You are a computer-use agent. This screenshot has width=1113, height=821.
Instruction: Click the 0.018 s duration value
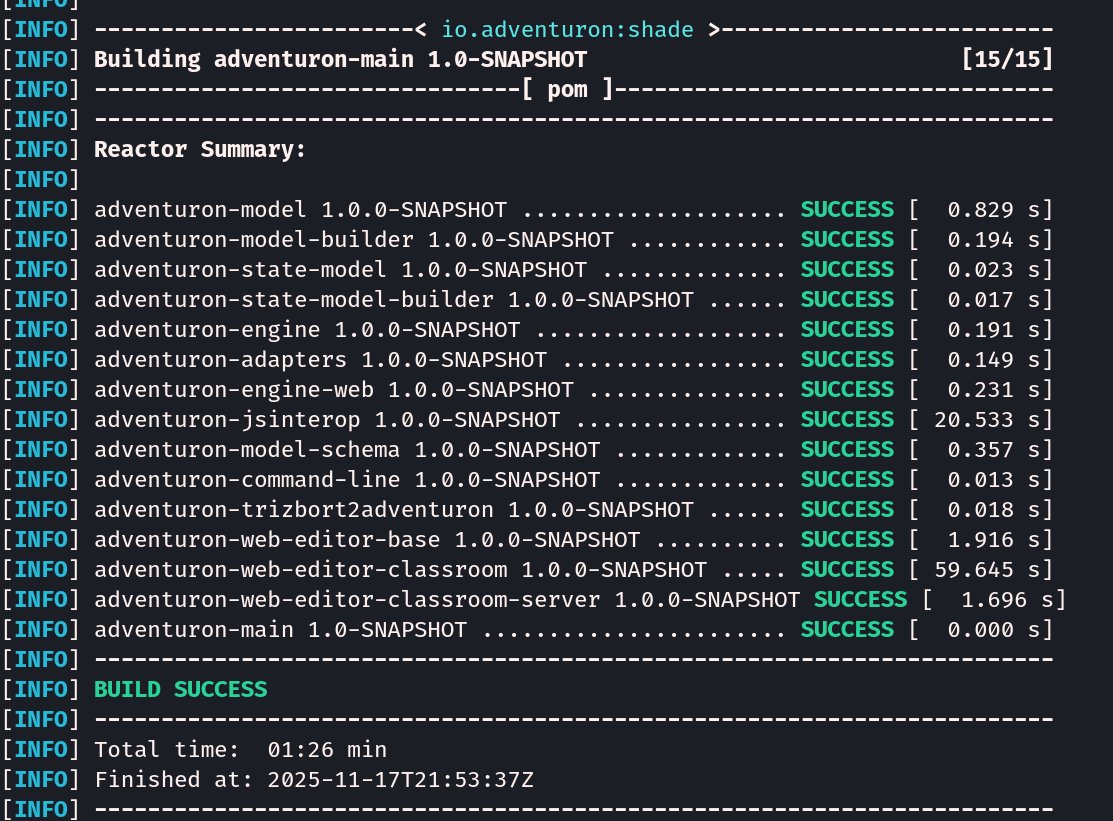click(993, 509)
